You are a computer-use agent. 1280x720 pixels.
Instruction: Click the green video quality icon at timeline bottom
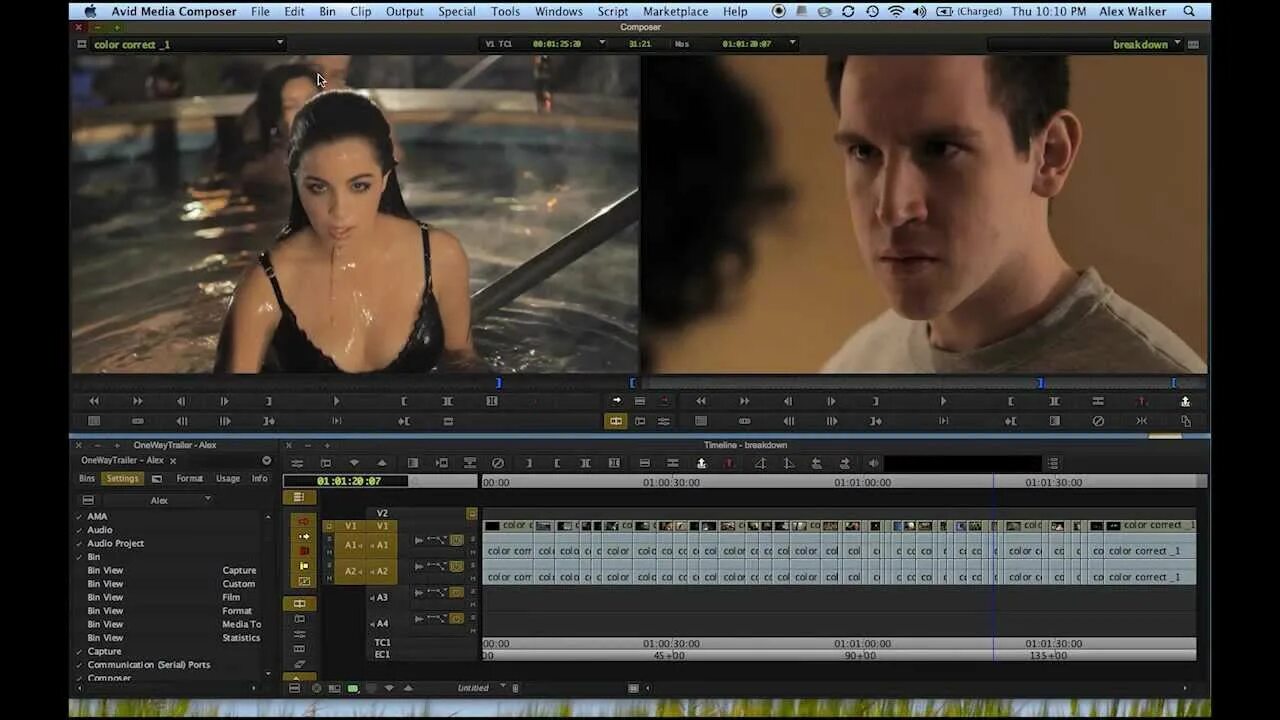(x=353, y=688)
